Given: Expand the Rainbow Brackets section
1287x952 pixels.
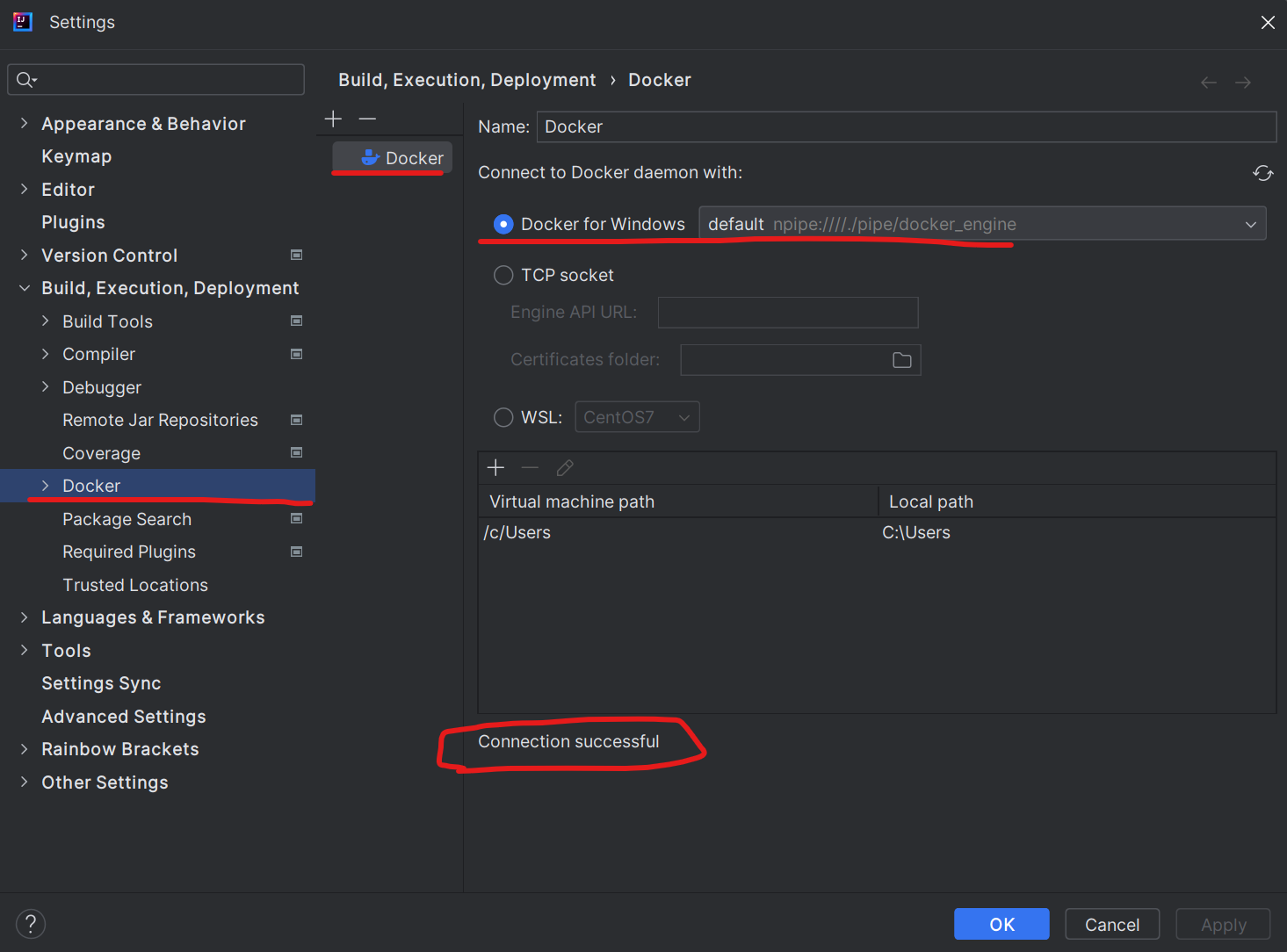Looking at the screenshot, I should 24,749.
